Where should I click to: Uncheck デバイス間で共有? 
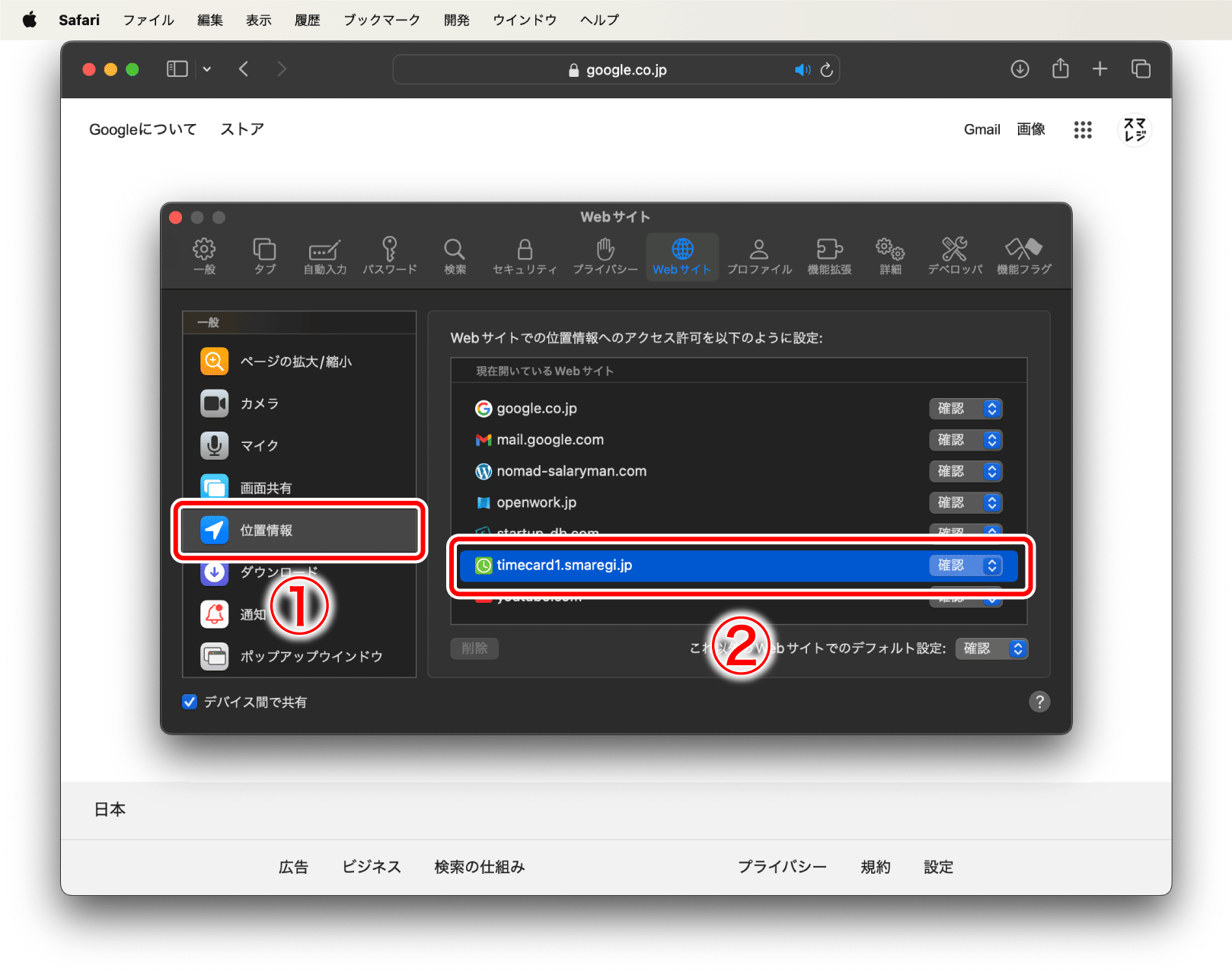click(189, 702)
